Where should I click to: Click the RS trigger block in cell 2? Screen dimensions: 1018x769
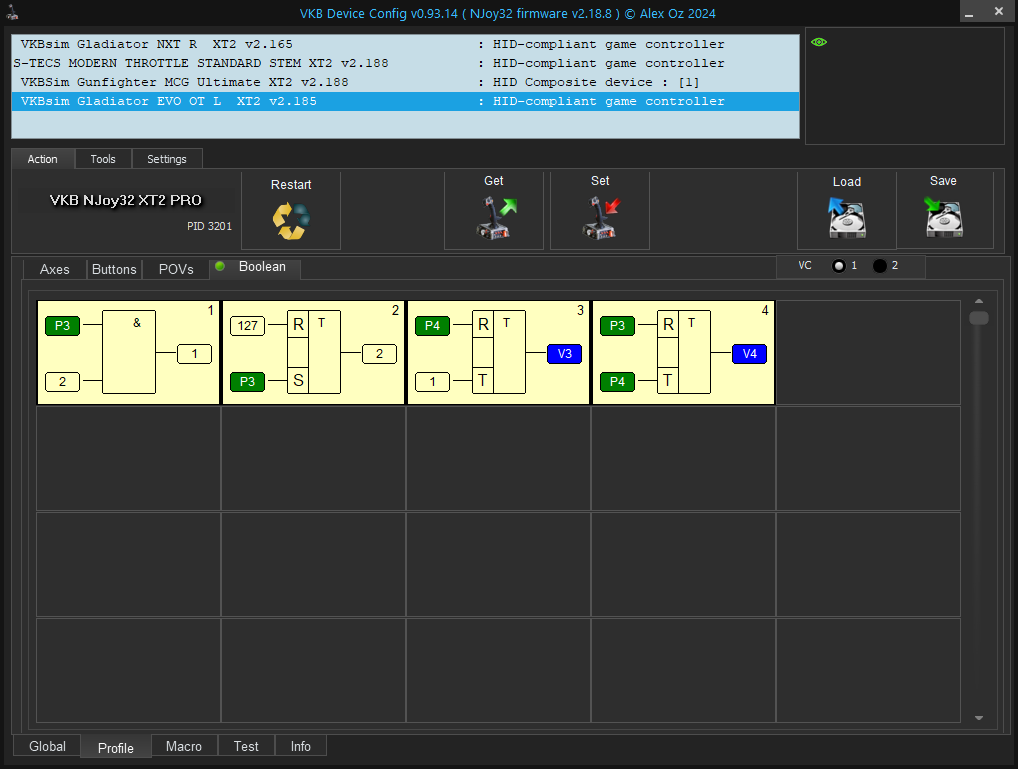point(314,352)
